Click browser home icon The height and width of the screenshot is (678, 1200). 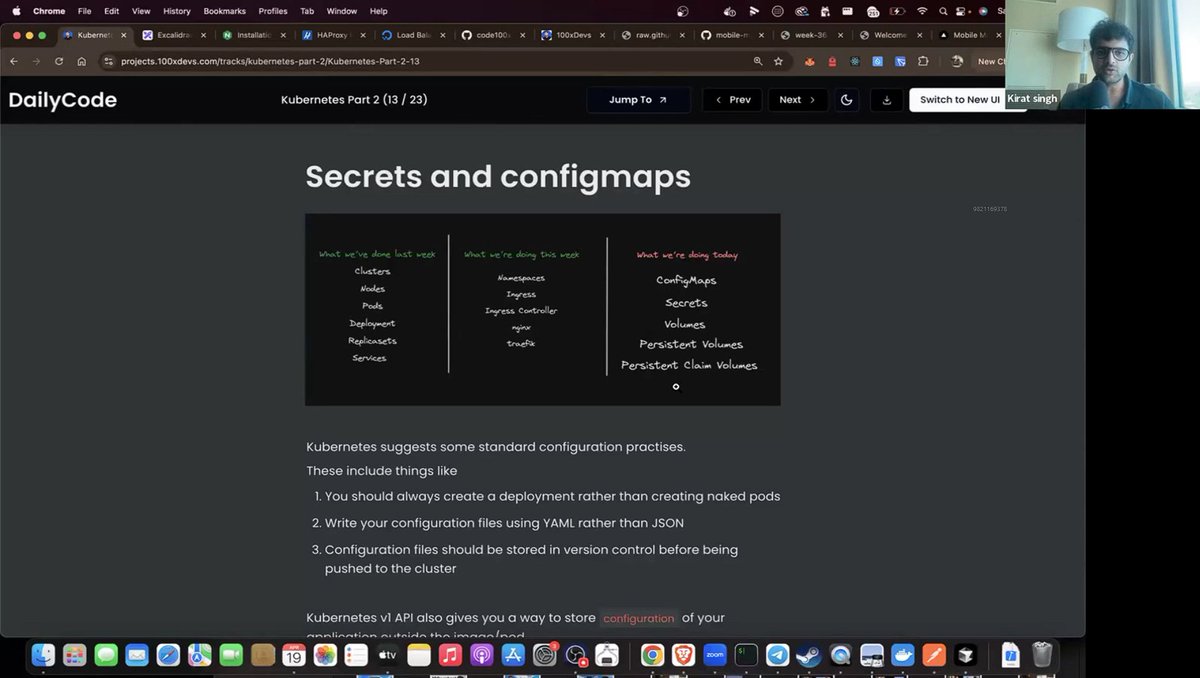[82, 61]
